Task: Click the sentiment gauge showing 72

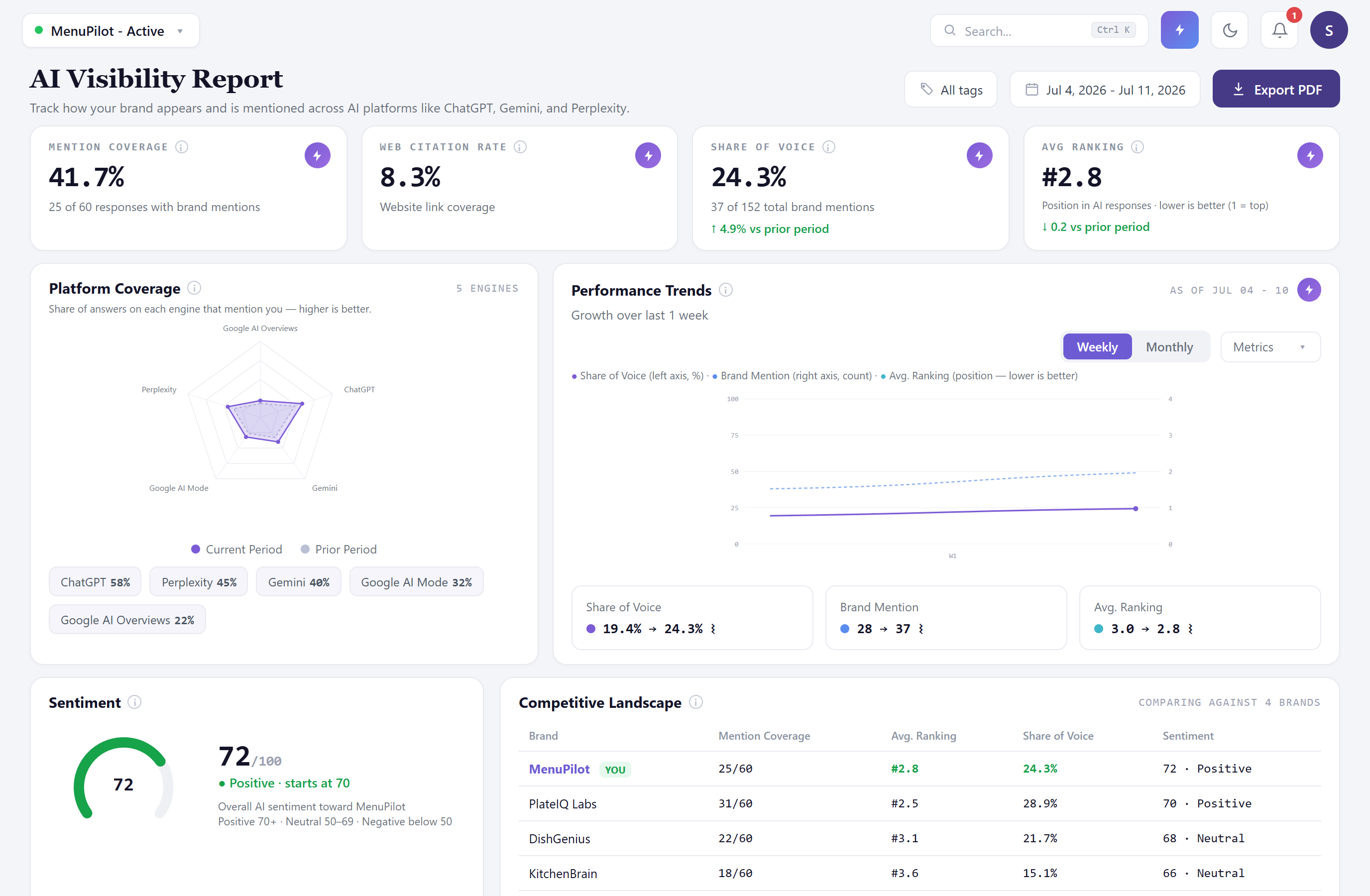Action: click(x=123, y=778)
